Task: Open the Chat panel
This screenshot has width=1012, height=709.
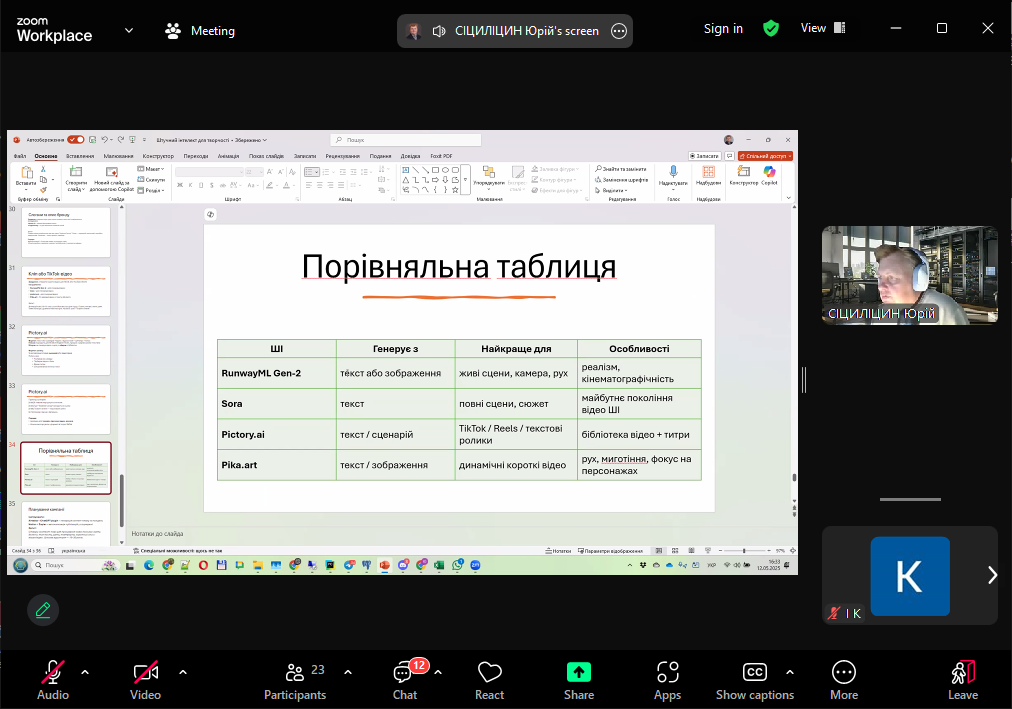Action: [405, 681]
